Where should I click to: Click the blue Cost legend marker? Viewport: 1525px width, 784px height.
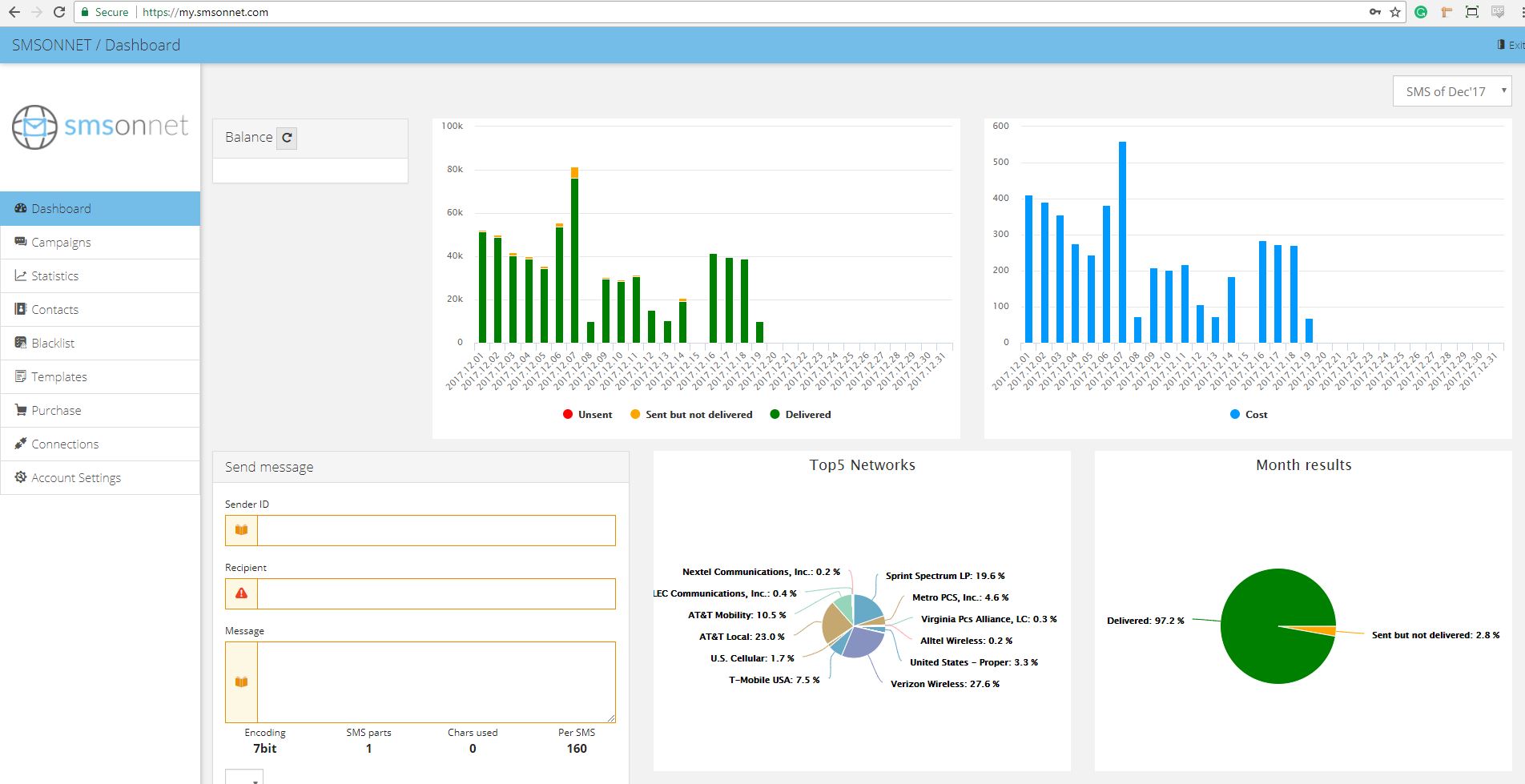(1235, 415)
